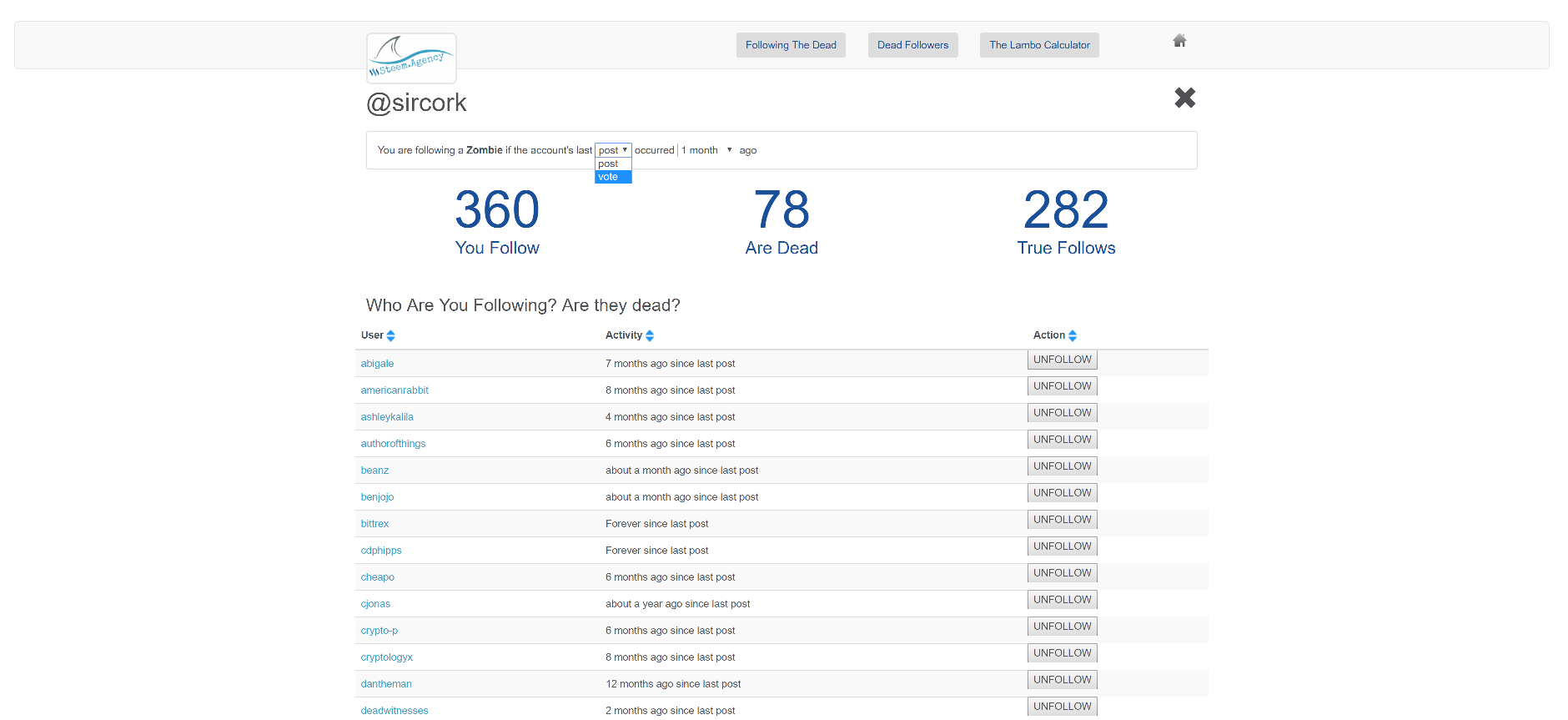
Task: Close the @sircork panel with X
Action: (x=1184, y=98)
